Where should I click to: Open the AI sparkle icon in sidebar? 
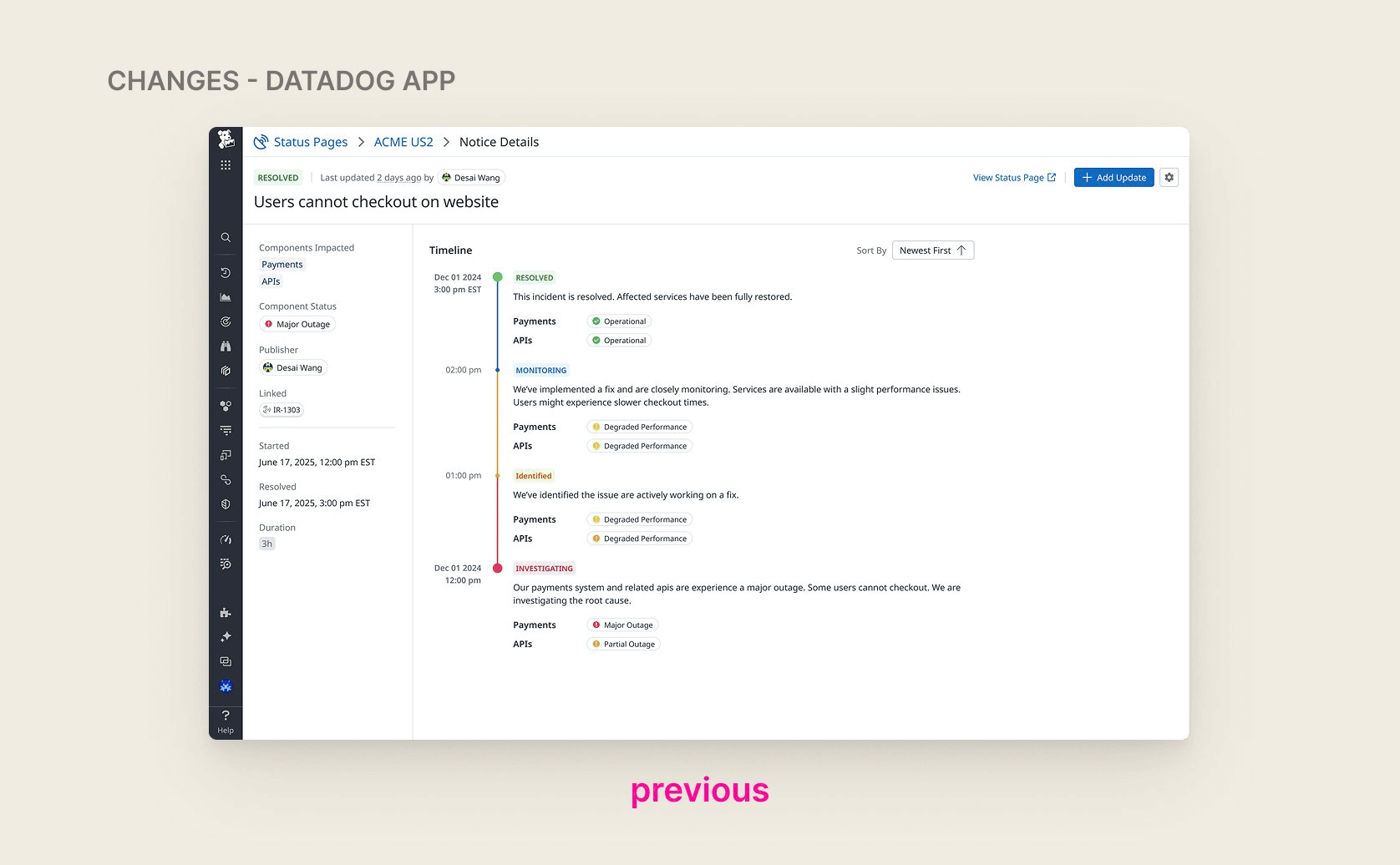(x=226, y=637)
